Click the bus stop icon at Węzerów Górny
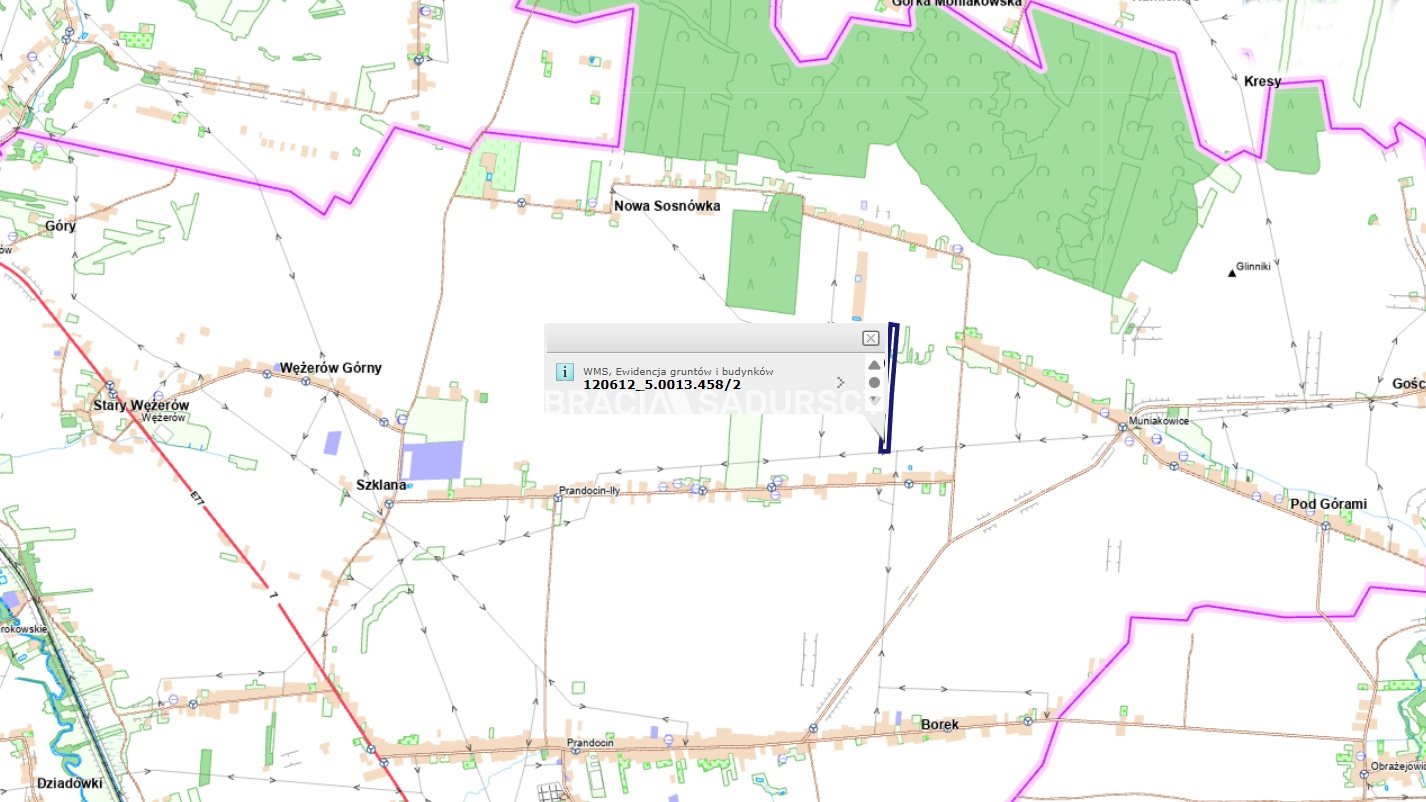Viewport: 1426px width, 802px height. (x=266, y=373)
